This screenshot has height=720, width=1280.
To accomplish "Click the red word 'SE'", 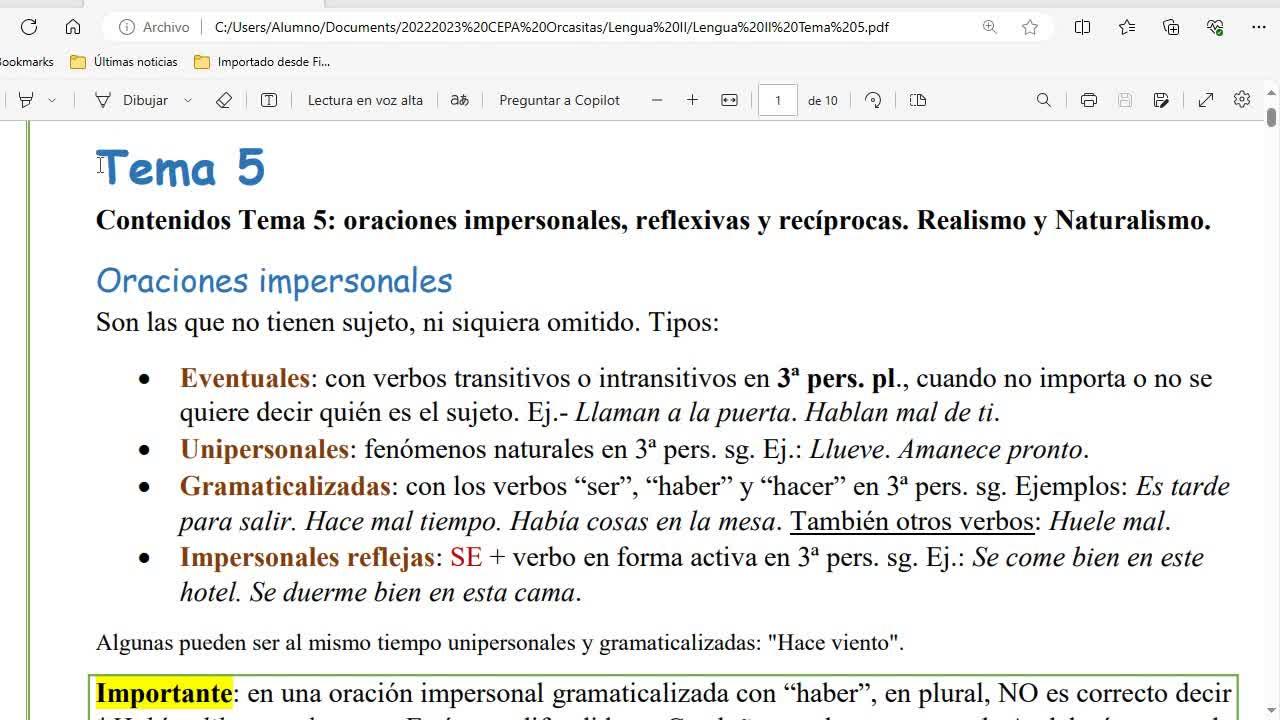I will point(466,557).
